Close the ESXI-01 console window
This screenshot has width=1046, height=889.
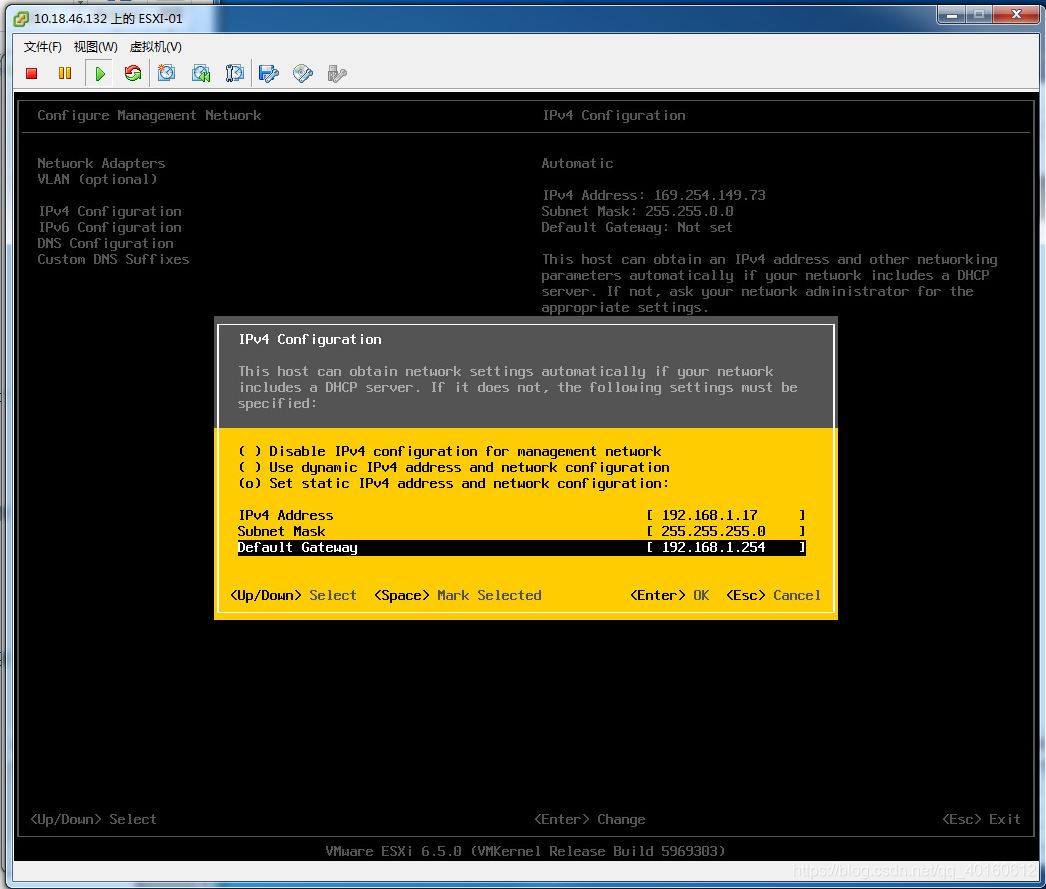click(1016, 14)
